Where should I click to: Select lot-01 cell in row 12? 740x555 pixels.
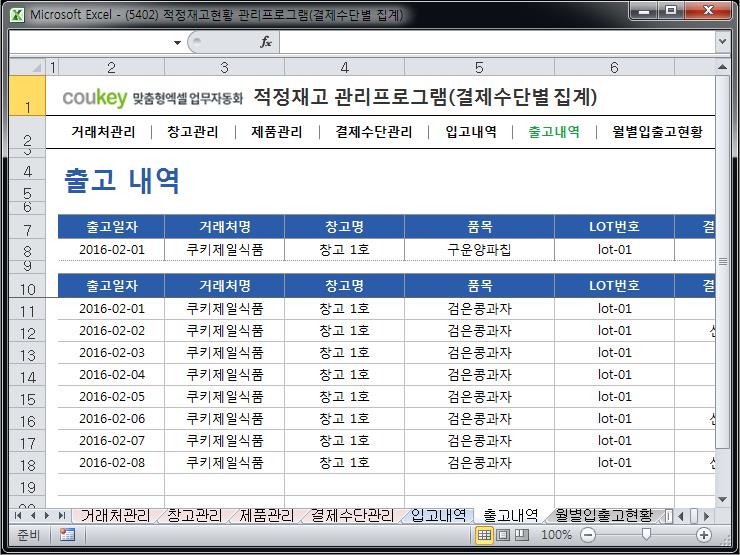pos(614,330)
